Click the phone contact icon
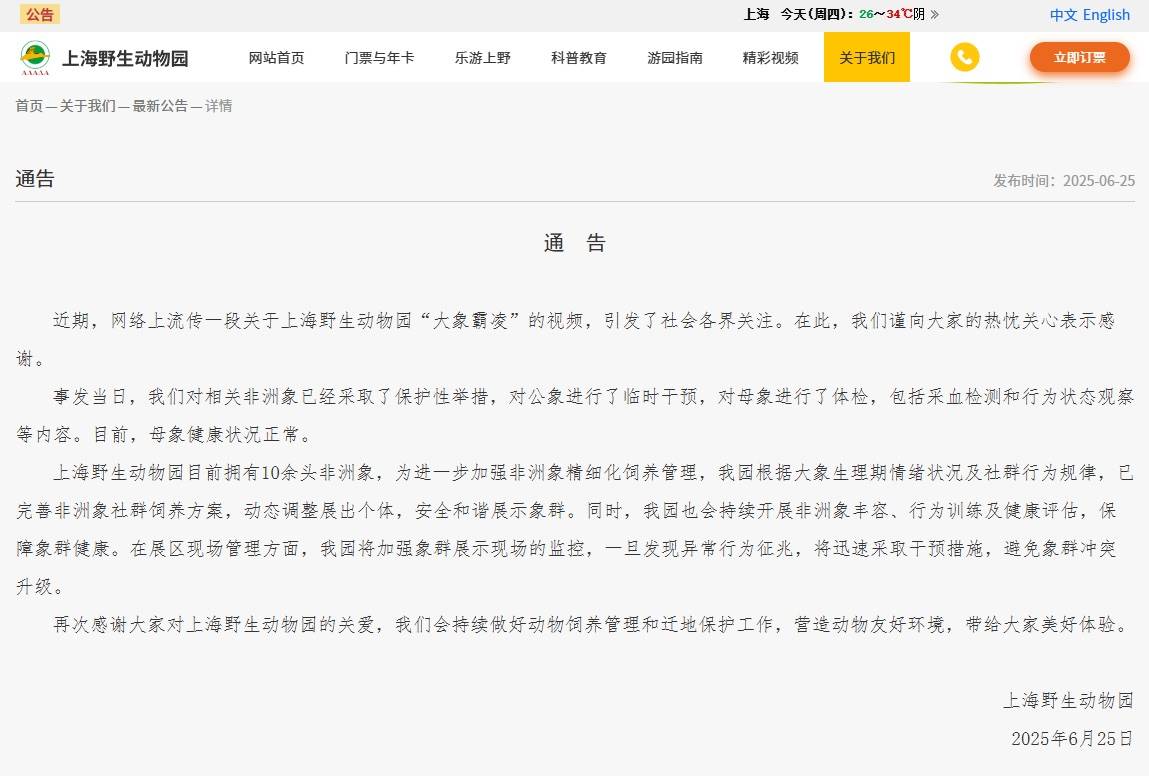Viewport: 1149px width, 776px height. pos(963,57)
